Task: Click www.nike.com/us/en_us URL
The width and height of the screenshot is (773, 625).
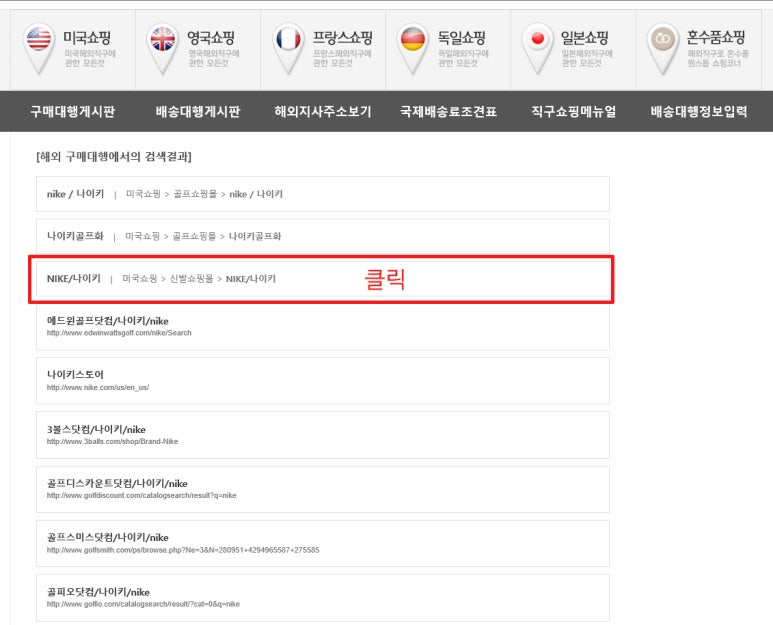Action: click(98, 387)
